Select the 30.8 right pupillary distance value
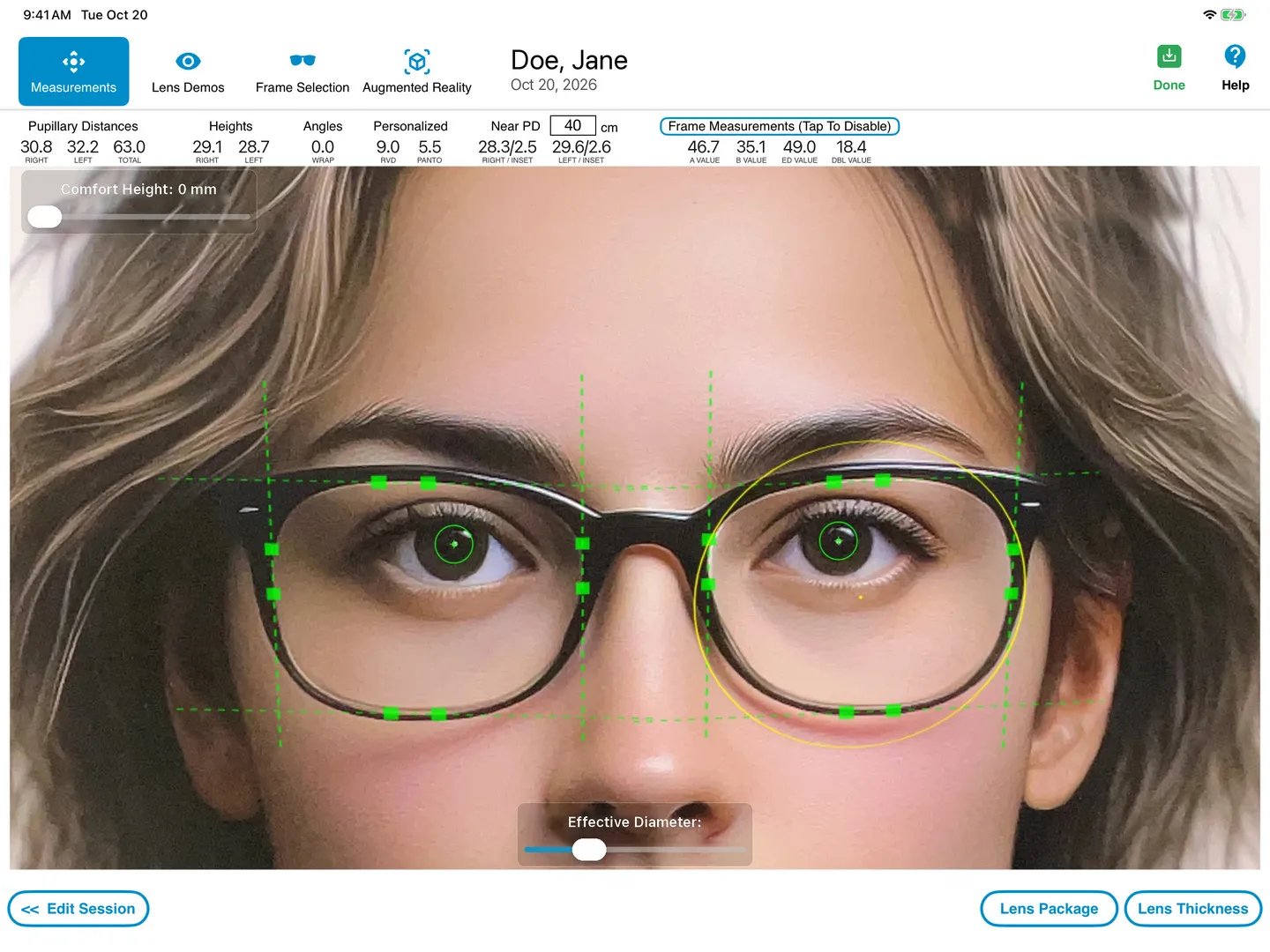This screenshot has height=952, width=1270. (36, 147)
